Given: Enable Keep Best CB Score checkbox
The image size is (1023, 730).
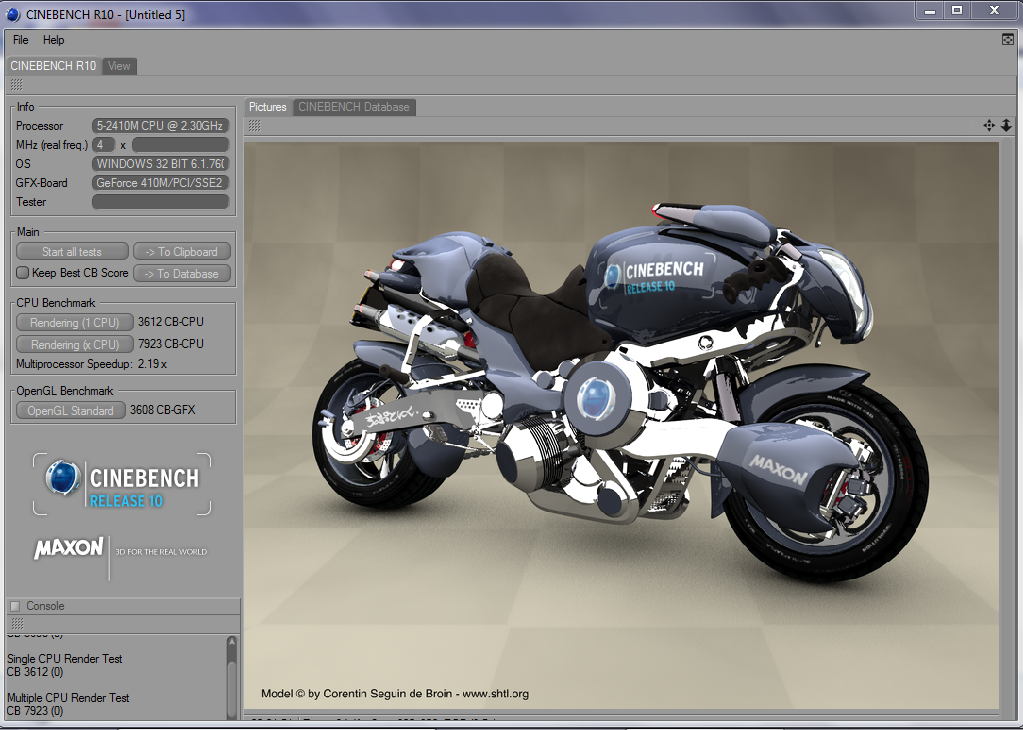Looking at the screenshot, I should (x=22, y=273).
